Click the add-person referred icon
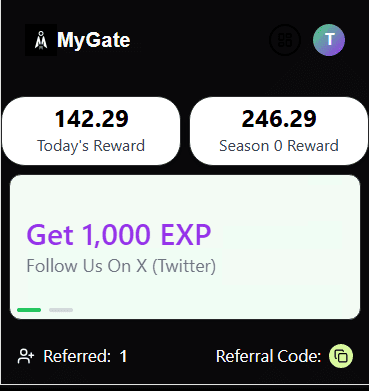 click(x=26, y=356)
